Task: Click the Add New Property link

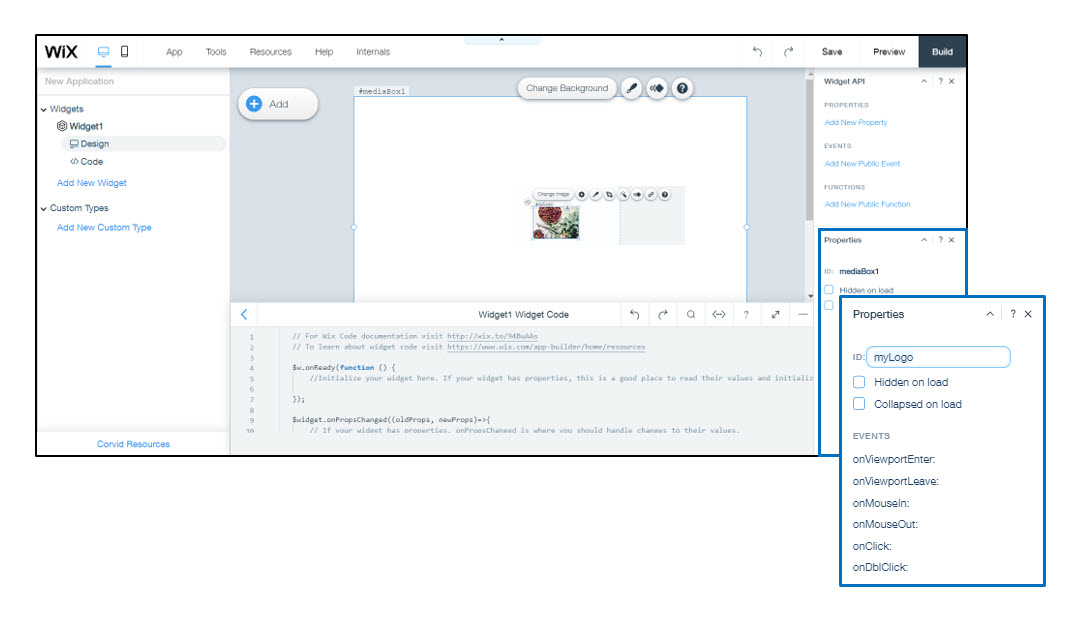Action: (x=855, y=122)
